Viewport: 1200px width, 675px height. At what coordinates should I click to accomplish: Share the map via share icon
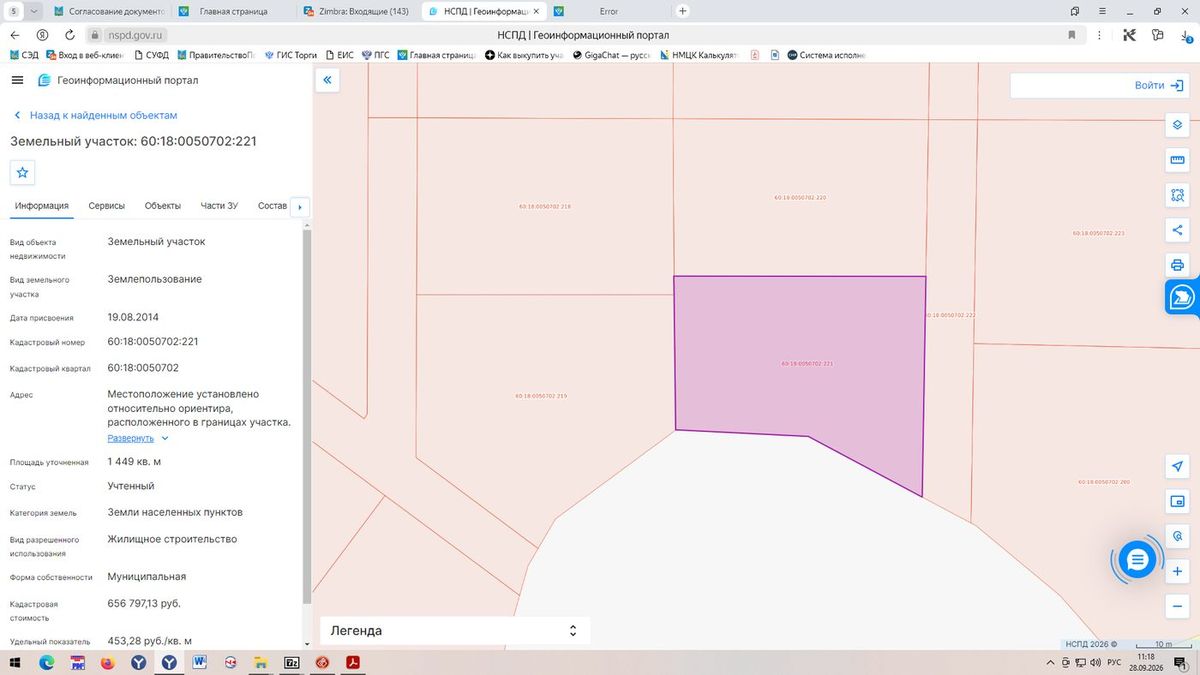[1177, 230]
